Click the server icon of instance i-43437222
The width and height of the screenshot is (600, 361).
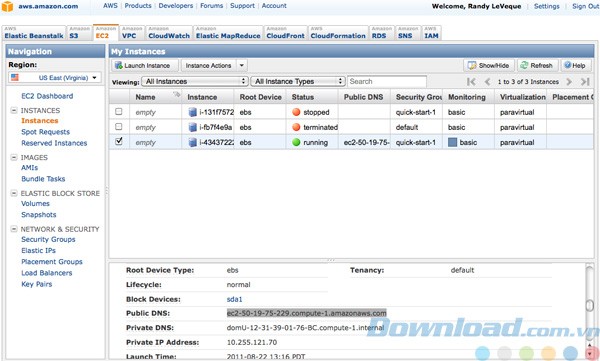point(192,142)
